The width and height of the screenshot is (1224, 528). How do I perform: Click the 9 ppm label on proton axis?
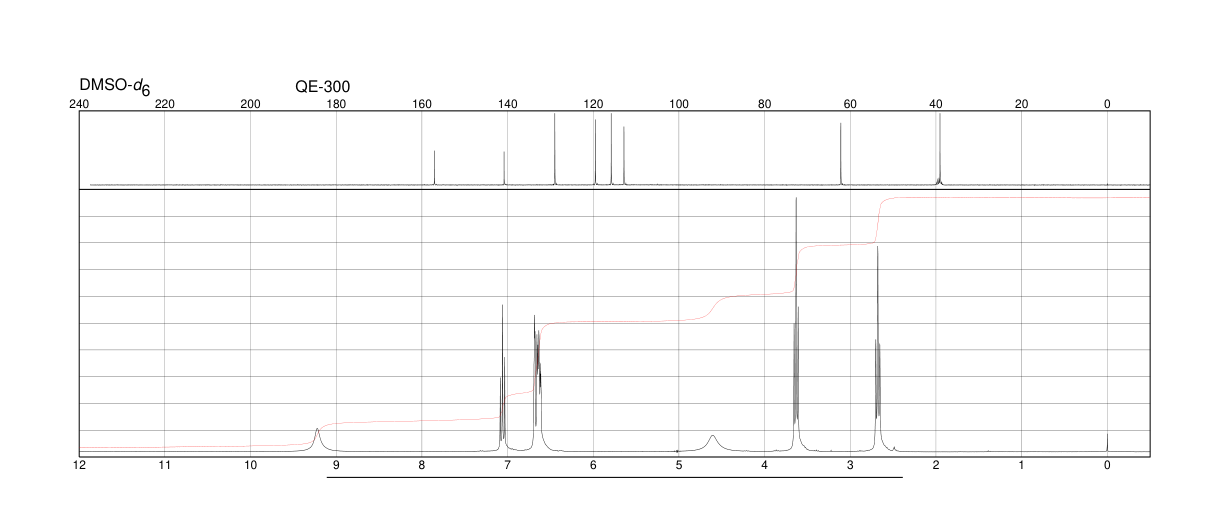coord(336,465)
